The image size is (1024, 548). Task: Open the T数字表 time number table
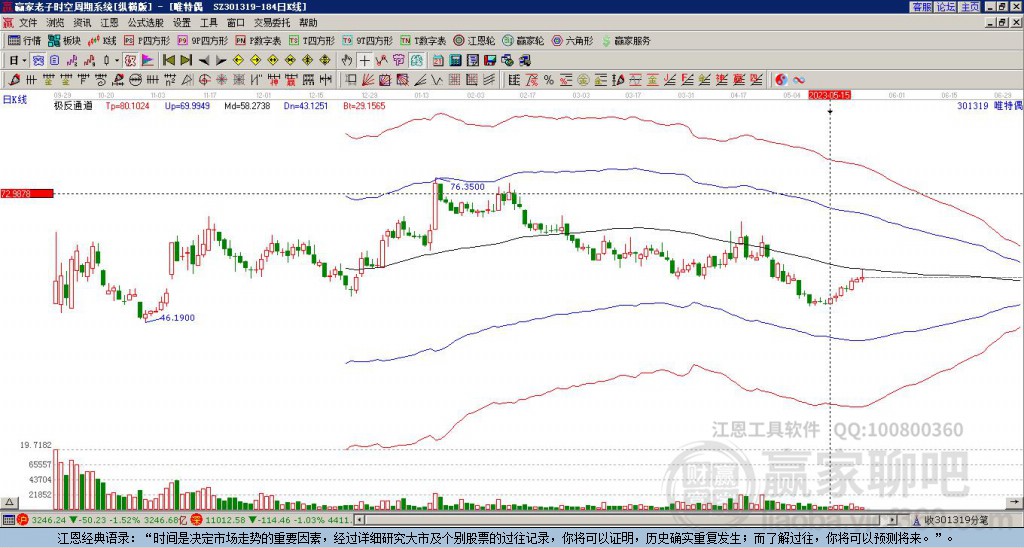[x=423, y=40]
